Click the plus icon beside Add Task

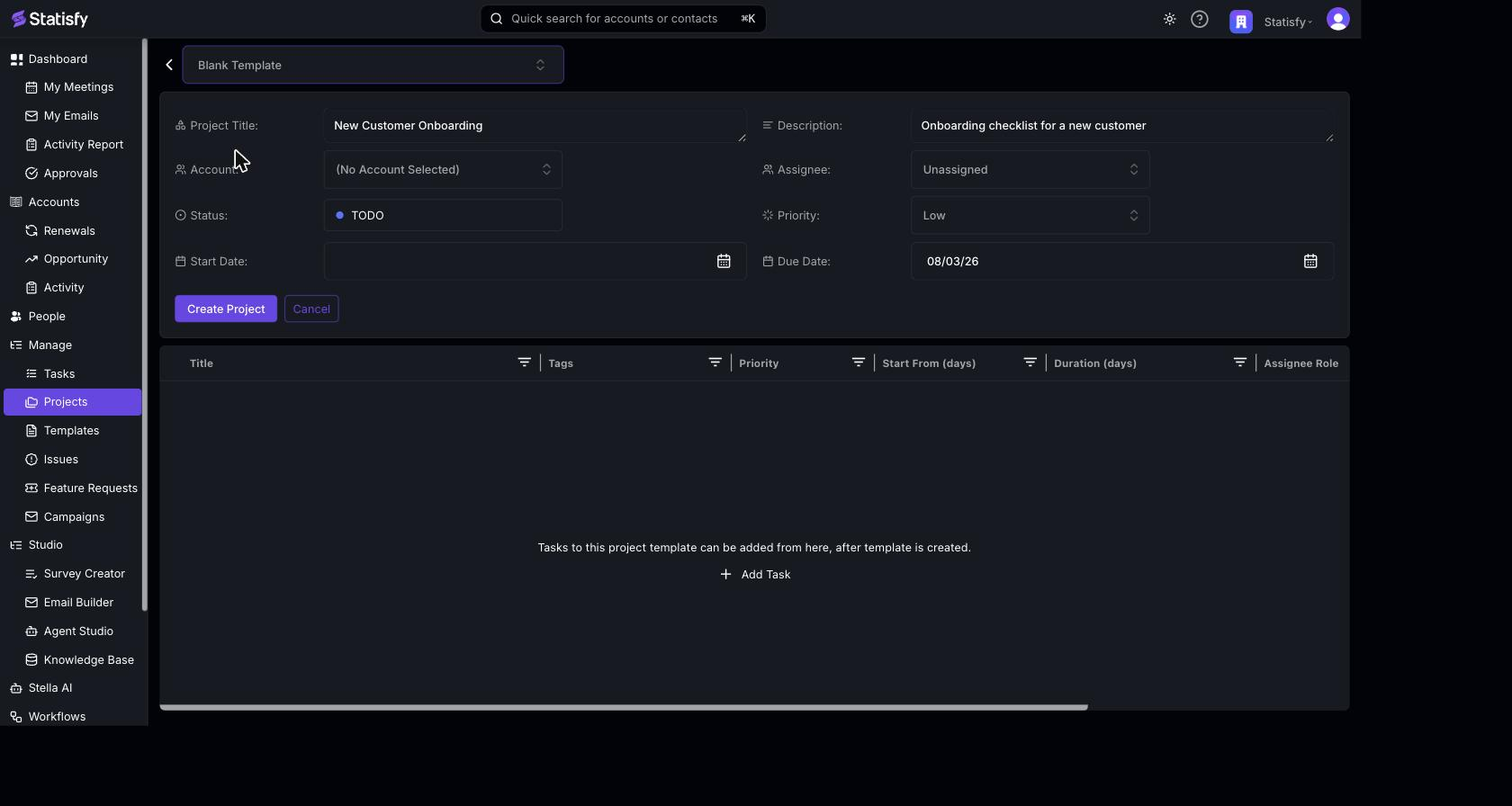(725, 574)
